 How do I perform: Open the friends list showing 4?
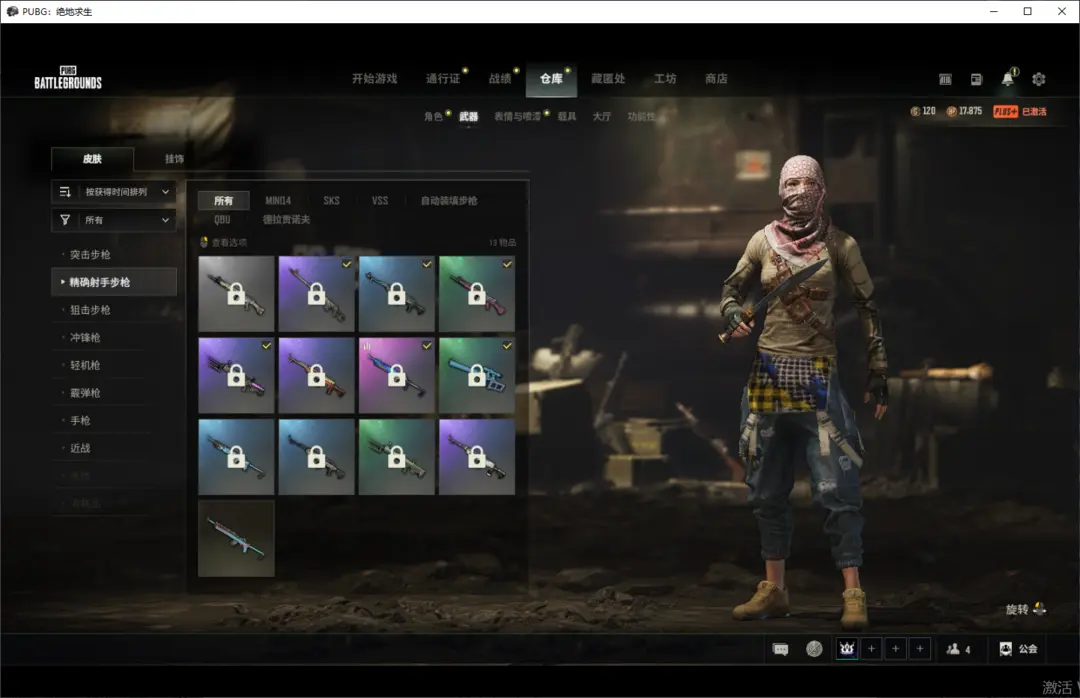point(958,649)
